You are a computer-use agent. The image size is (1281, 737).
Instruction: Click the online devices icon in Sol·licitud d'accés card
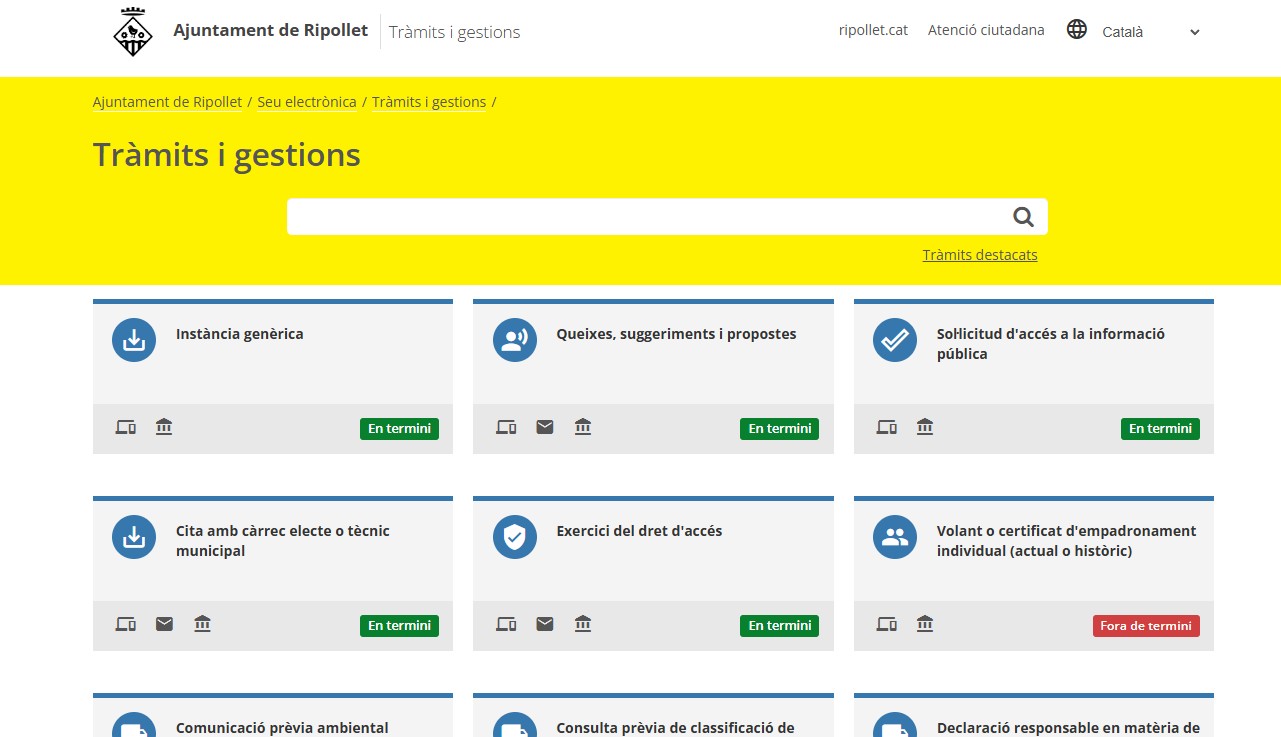pyautogui.click(x=887, y=427)
